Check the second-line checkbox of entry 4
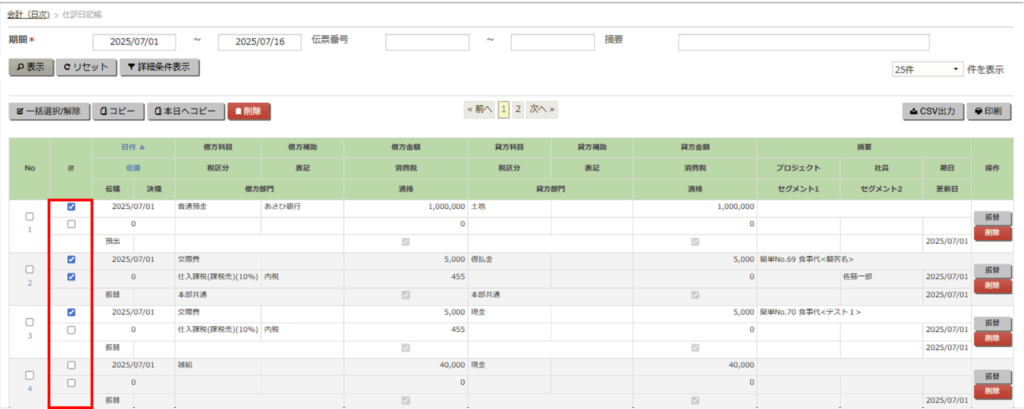 pyautogui.click(x=71, y=383)
